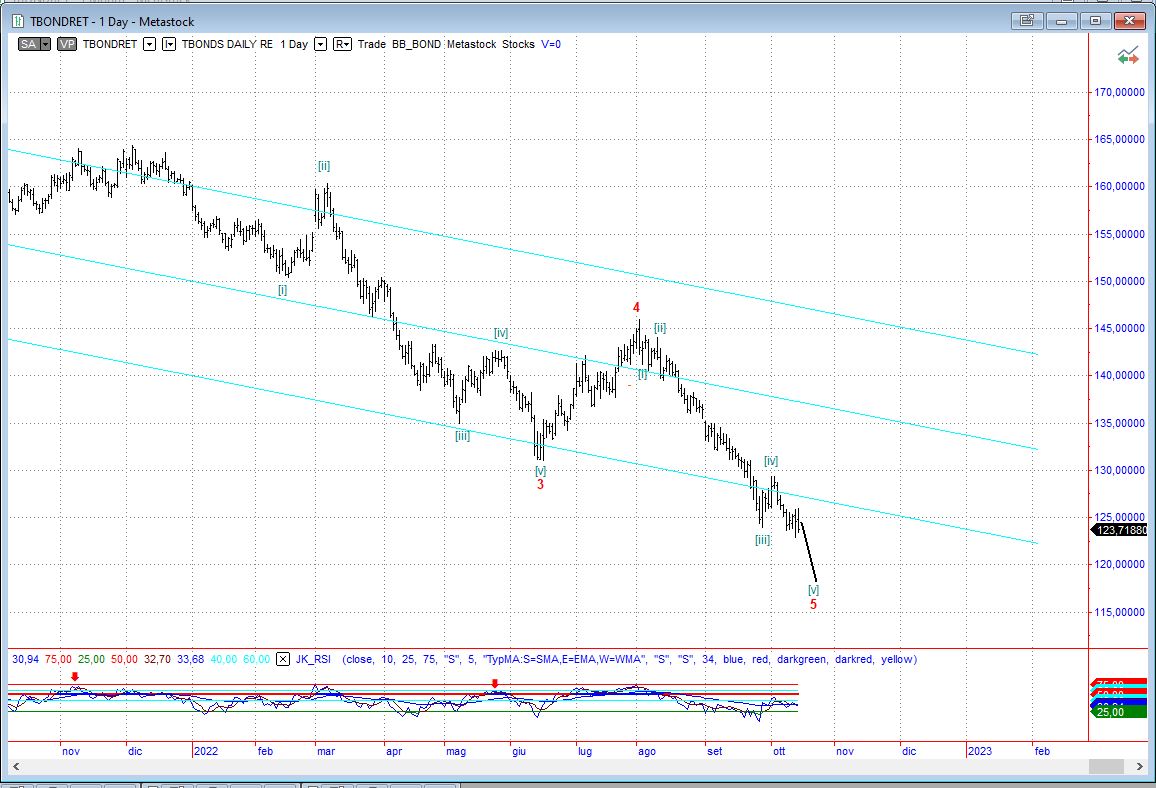Click the 115,00000 price axis label

coord(1119,612)
